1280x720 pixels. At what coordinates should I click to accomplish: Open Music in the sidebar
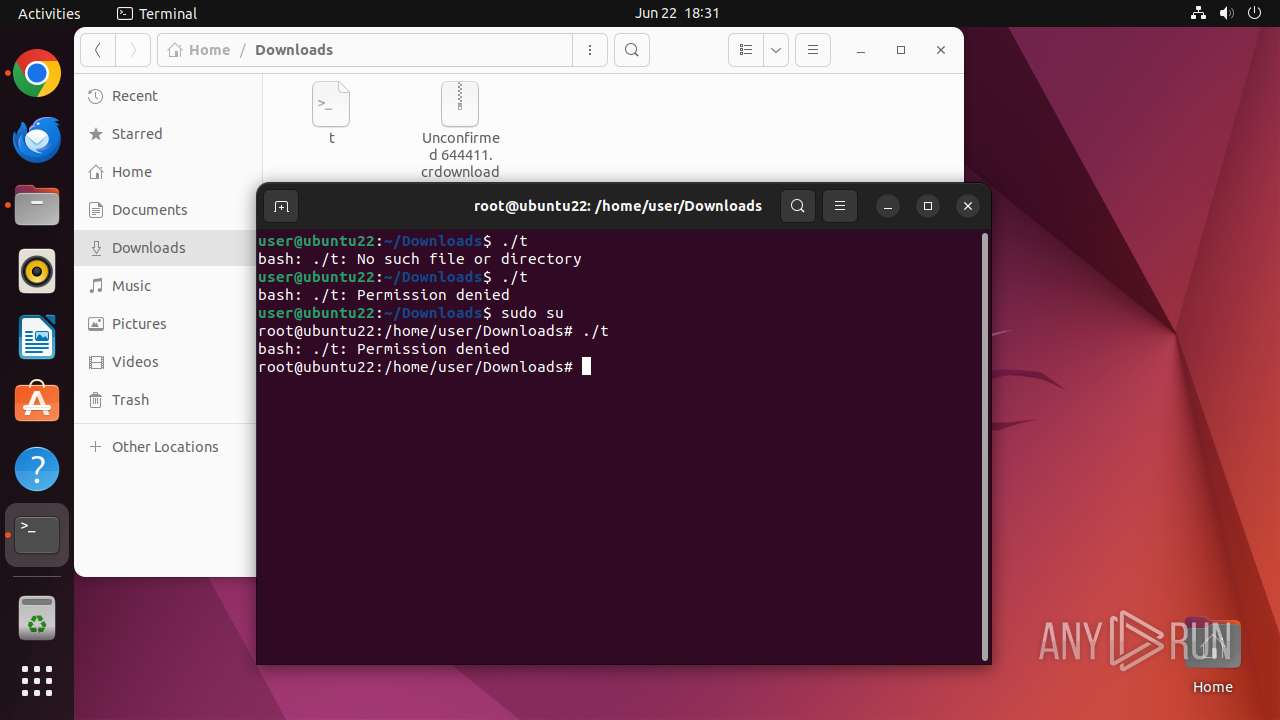[x=165, y=286]
